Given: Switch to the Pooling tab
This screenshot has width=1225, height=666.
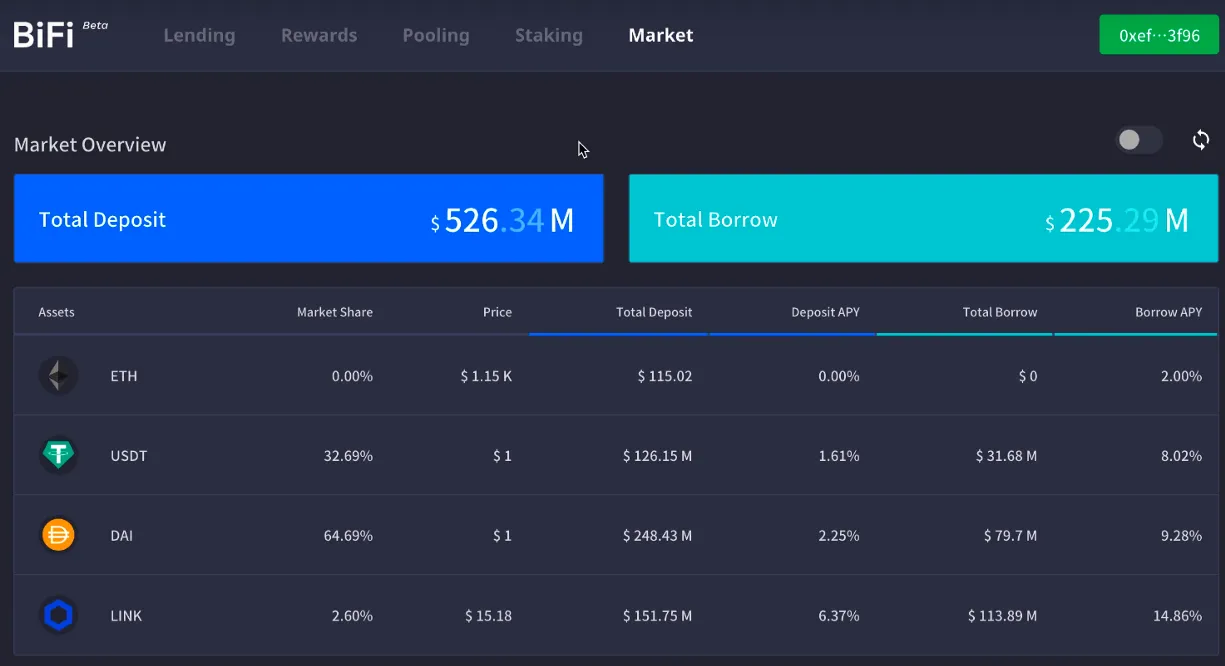Looking at the screenshot, I should tap(436, 35).
